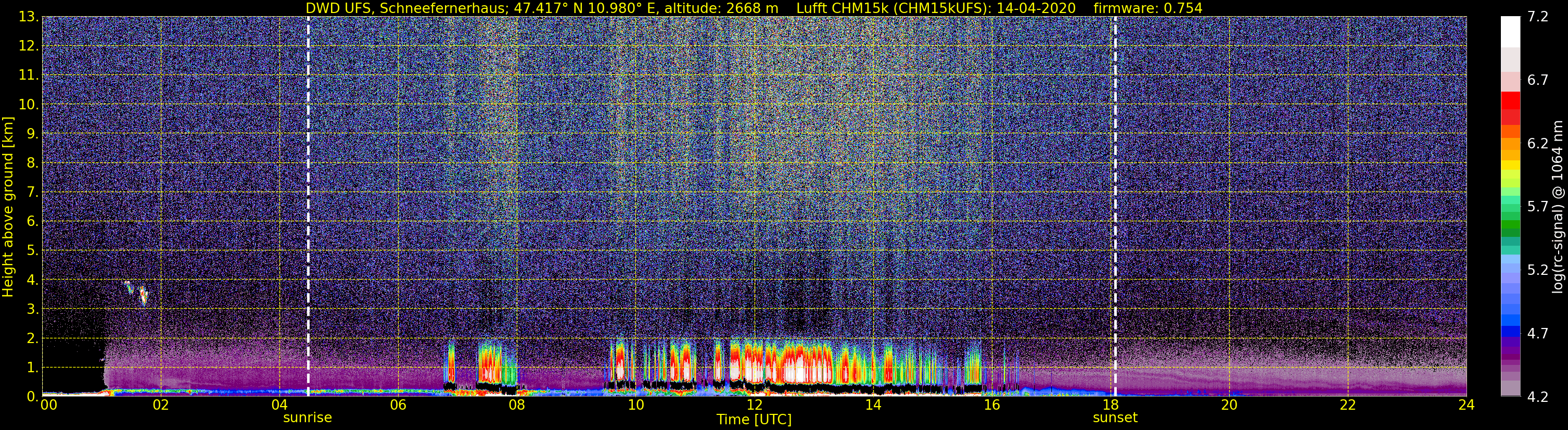
Task: Click the '4.' height axis tick label
Action: click(x=32, y=280)
